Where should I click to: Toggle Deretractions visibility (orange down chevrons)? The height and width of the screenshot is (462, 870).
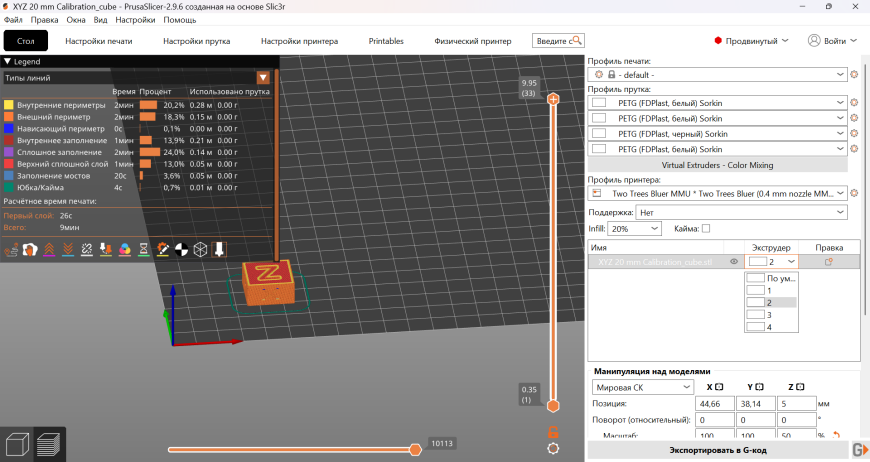click(x=68, y=250)
